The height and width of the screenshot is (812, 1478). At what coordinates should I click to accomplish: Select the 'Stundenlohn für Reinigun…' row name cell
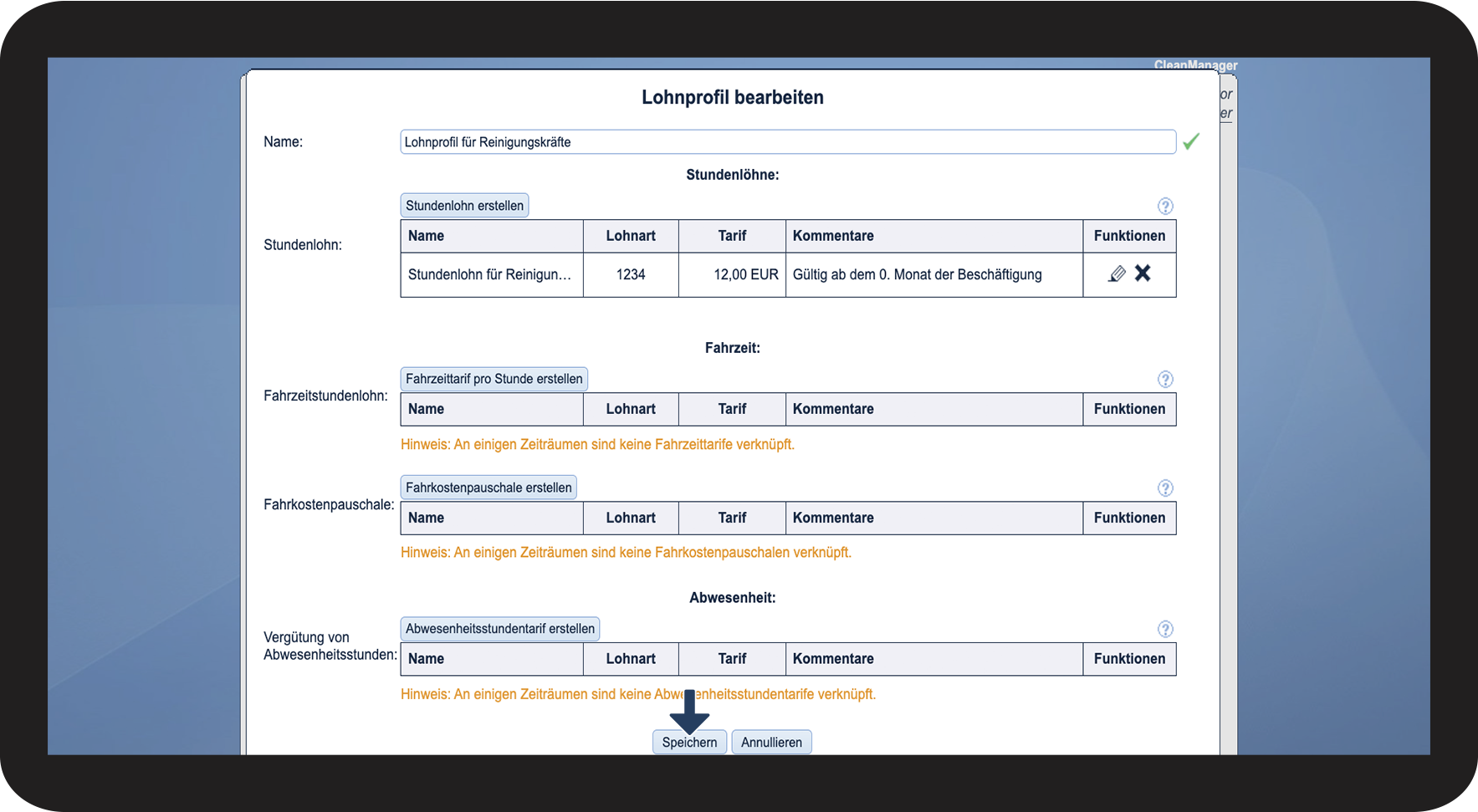click(x=490, y=274)
